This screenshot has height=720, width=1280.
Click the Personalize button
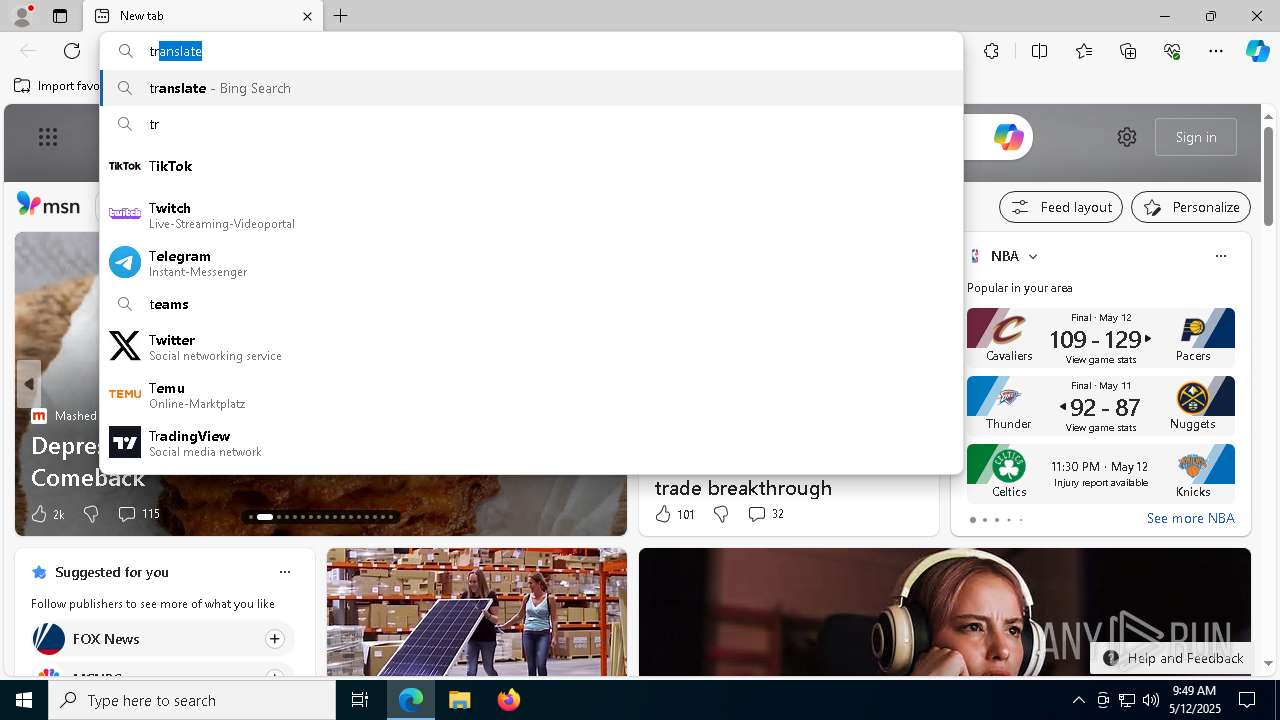pyautogui.click(x=1191, y=207)
